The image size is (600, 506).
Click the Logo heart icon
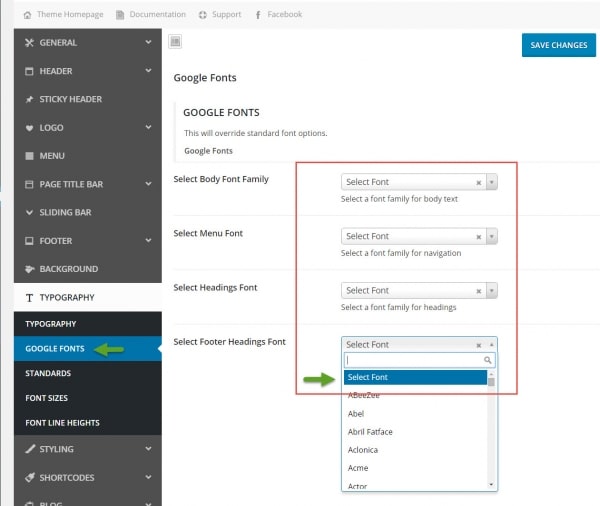pyautogui.click(x=29, y=128)
